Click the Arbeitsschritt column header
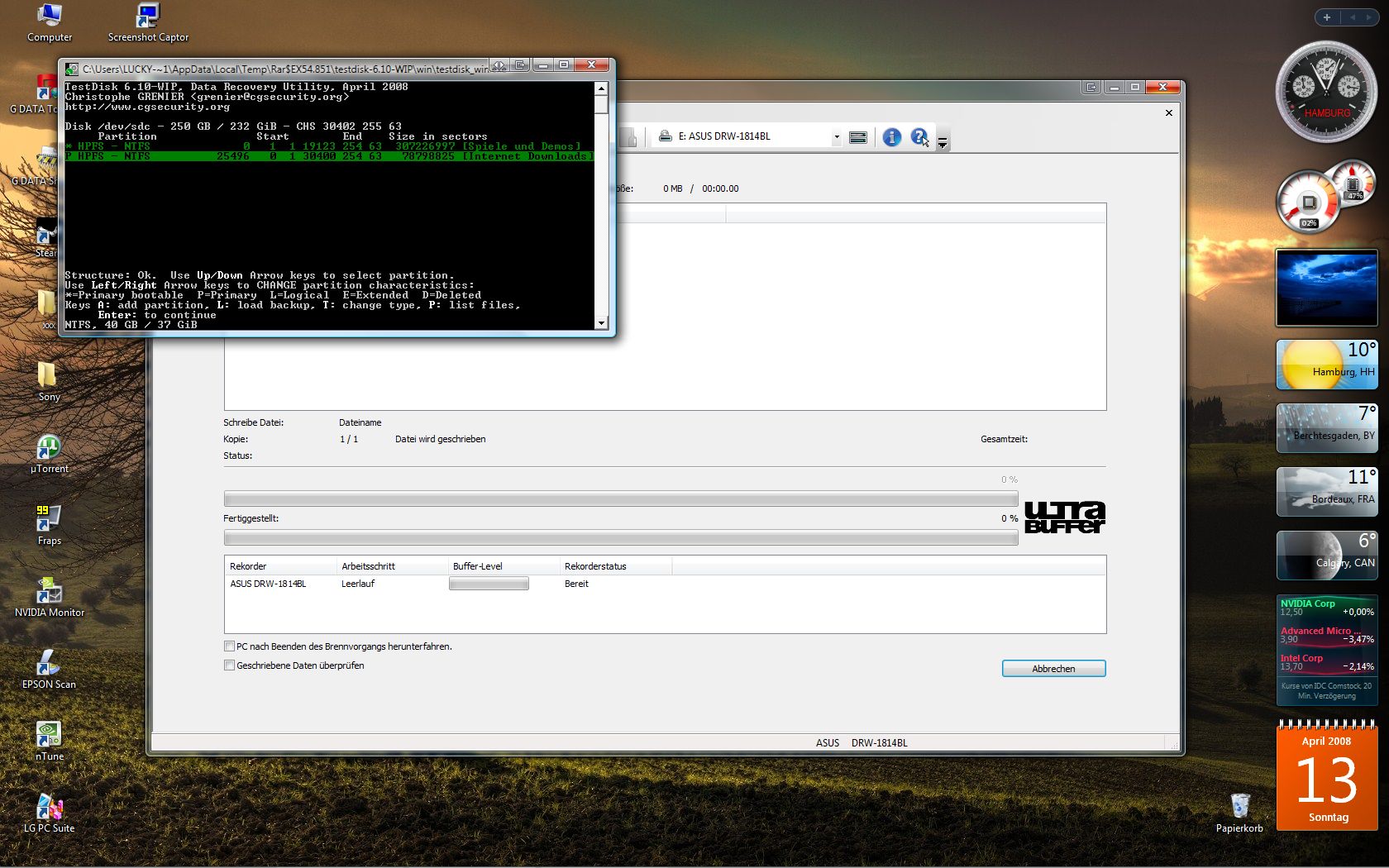This screenshot has height=868, width=1389. 392,566
